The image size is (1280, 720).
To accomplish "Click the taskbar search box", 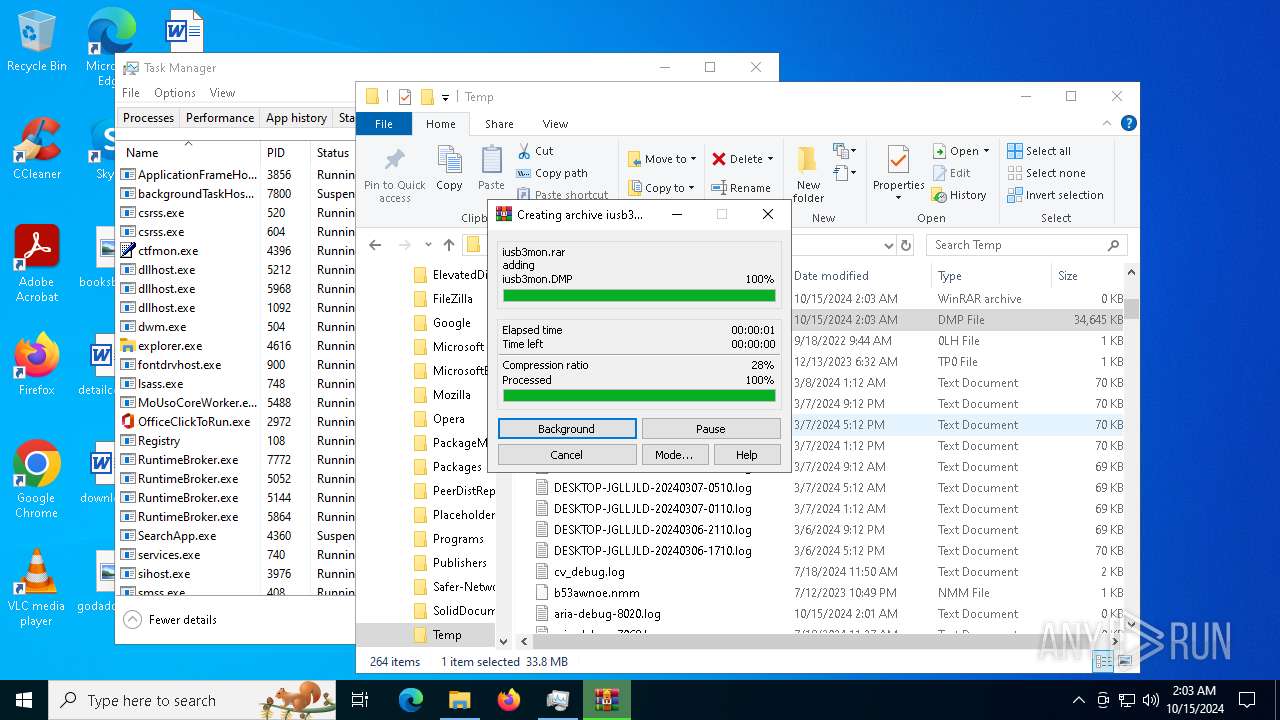I will tap(192, 700).
